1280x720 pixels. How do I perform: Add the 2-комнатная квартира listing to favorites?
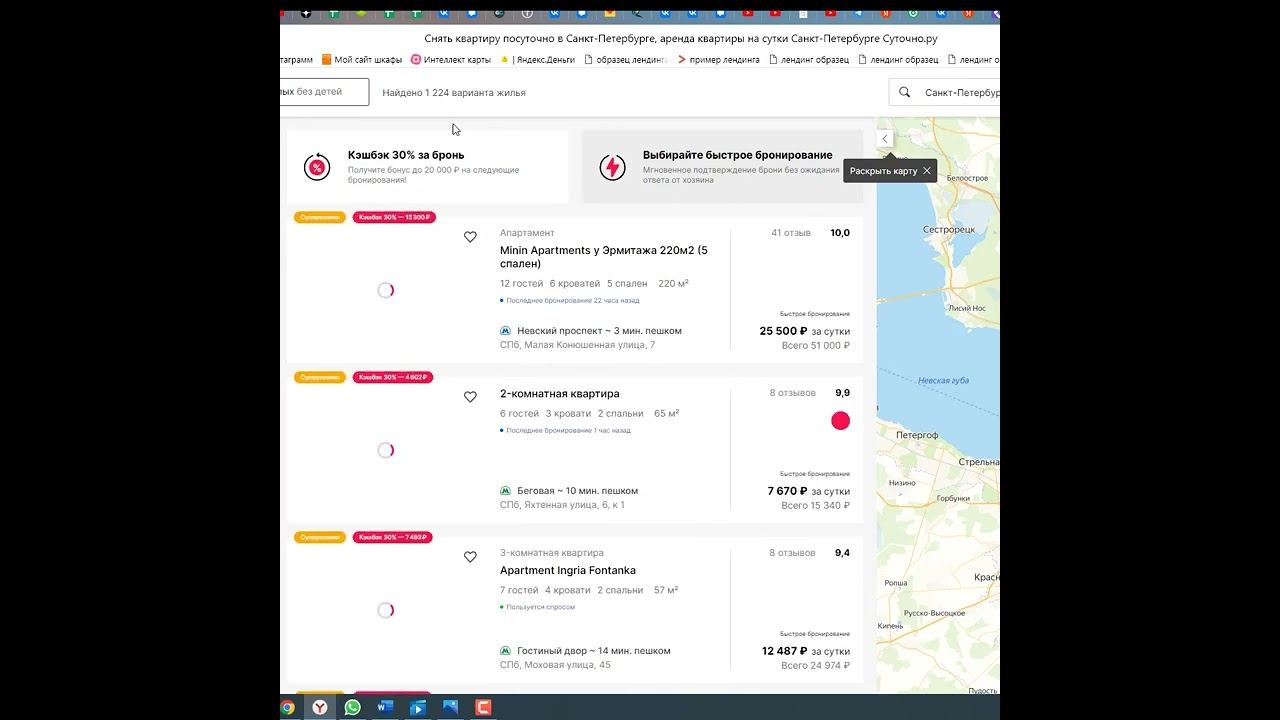pyautogui.click(x=470, y=397)
